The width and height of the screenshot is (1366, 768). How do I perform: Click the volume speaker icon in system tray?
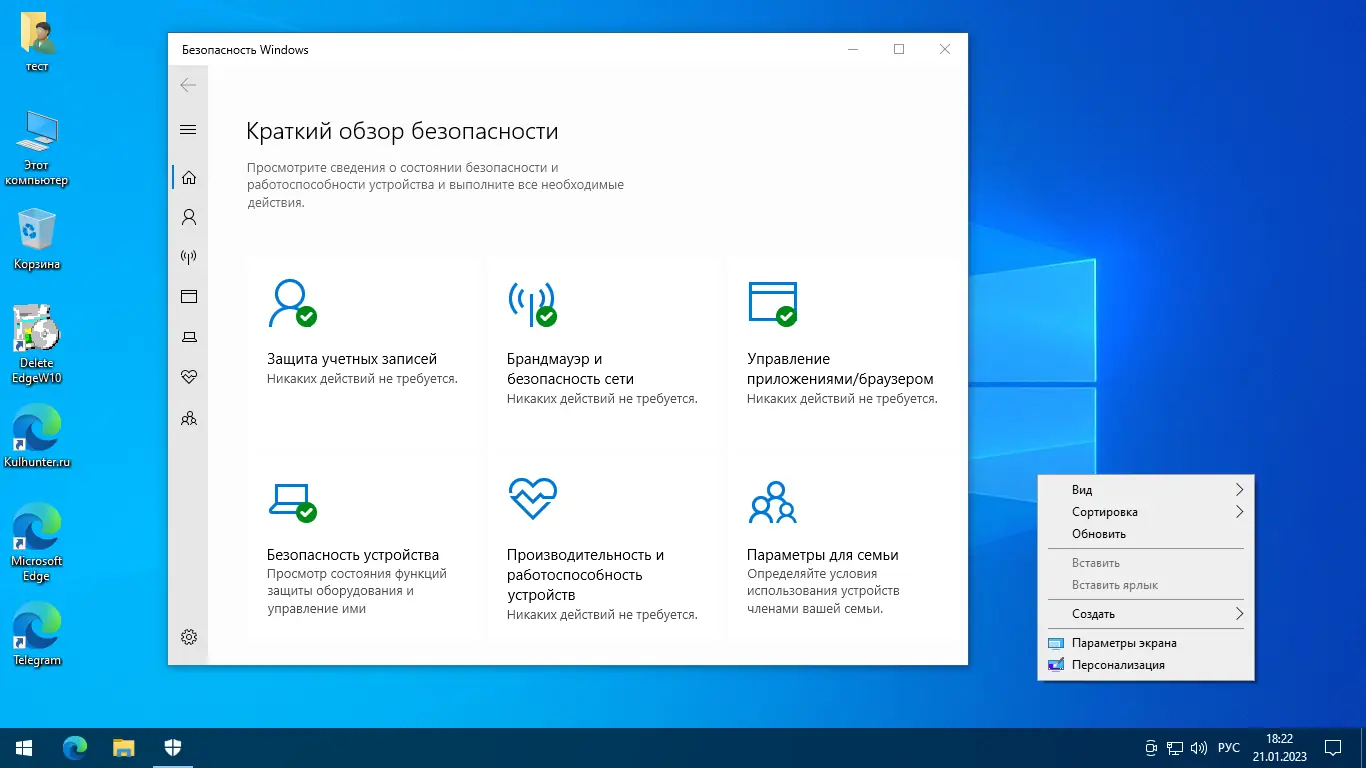pyautogui.click(x=1199, y=747)
